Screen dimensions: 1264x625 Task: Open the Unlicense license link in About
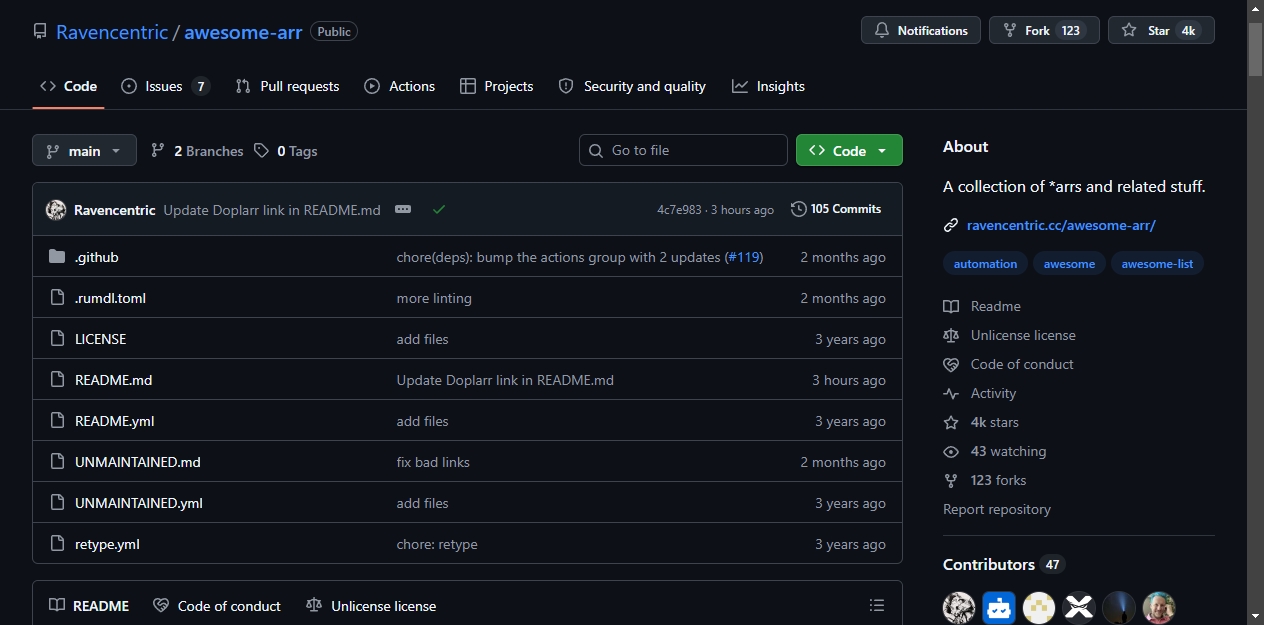click(1010, 335)
